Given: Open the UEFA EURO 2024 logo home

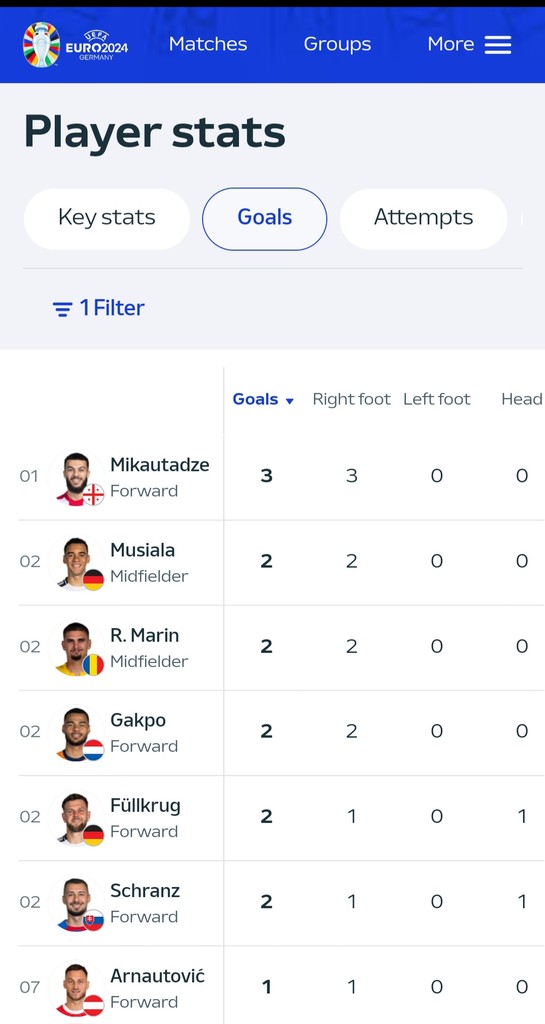Looking at the screenshot, I should (75, 44).
